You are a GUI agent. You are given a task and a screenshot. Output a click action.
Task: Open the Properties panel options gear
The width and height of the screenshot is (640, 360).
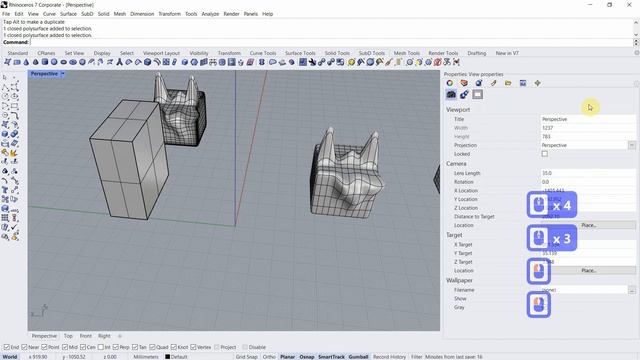(x=637, y=83)
